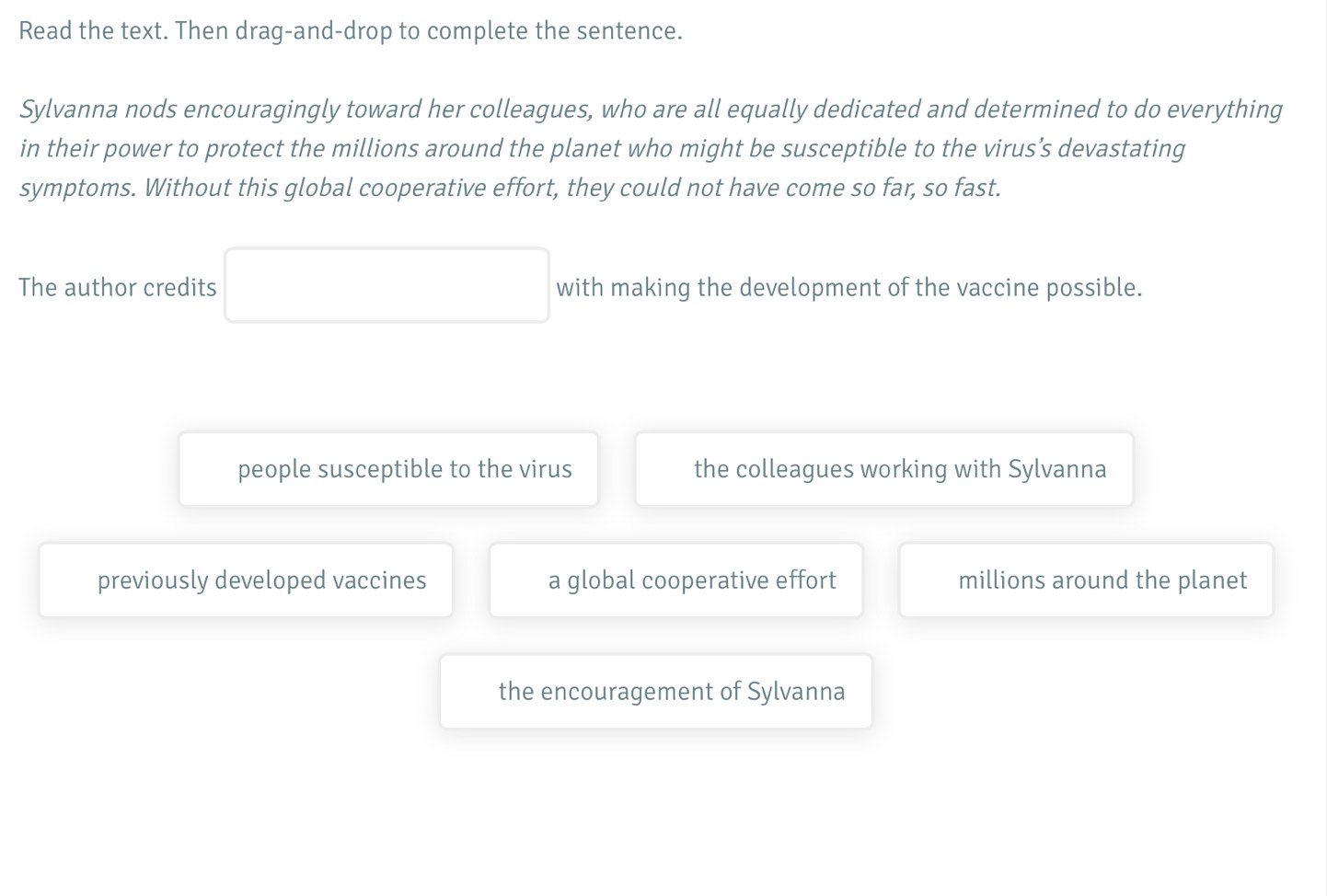Viewport: 1327px width, 896px height.
Task: Choose 'the colleagues working with Sylvanna' tile
Action: coord(883,469)
